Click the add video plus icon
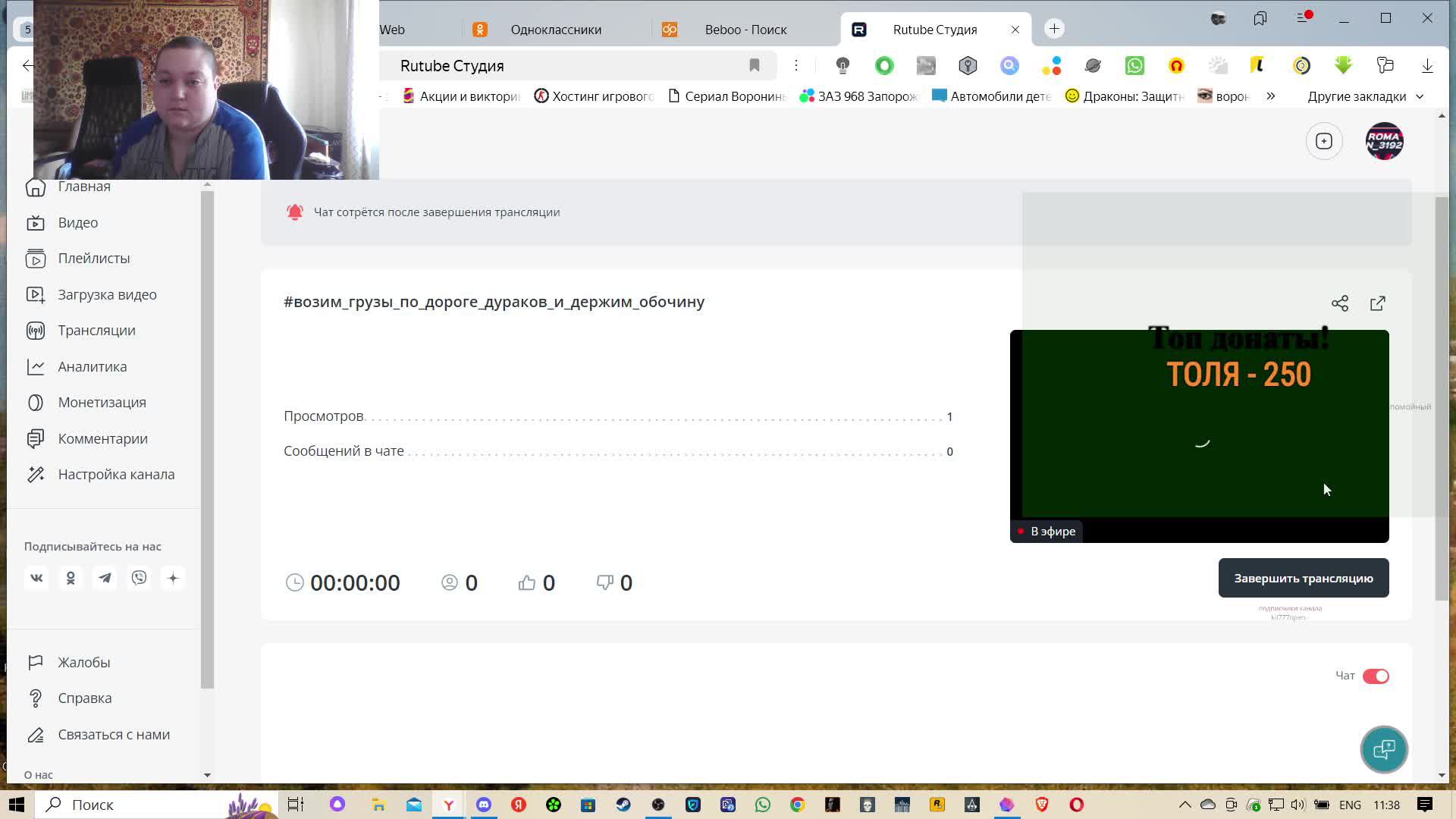 point(1324,141)
